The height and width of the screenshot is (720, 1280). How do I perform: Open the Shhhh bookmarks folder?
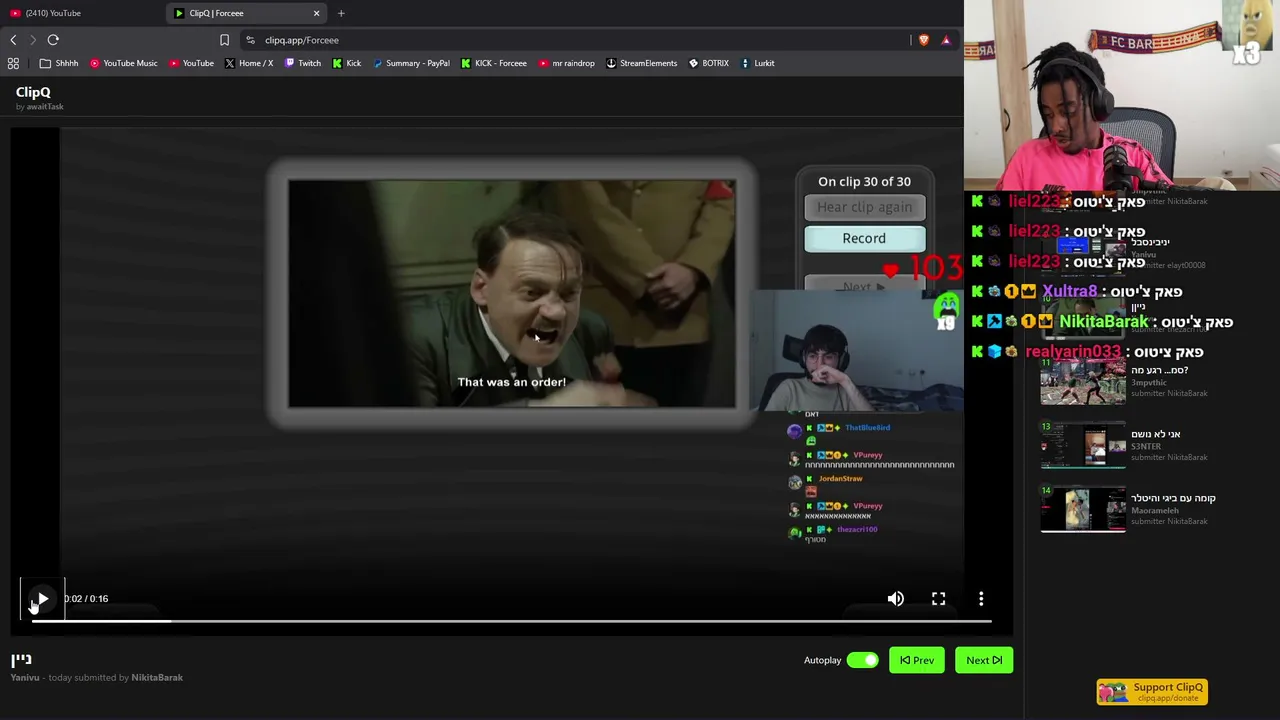59,63
